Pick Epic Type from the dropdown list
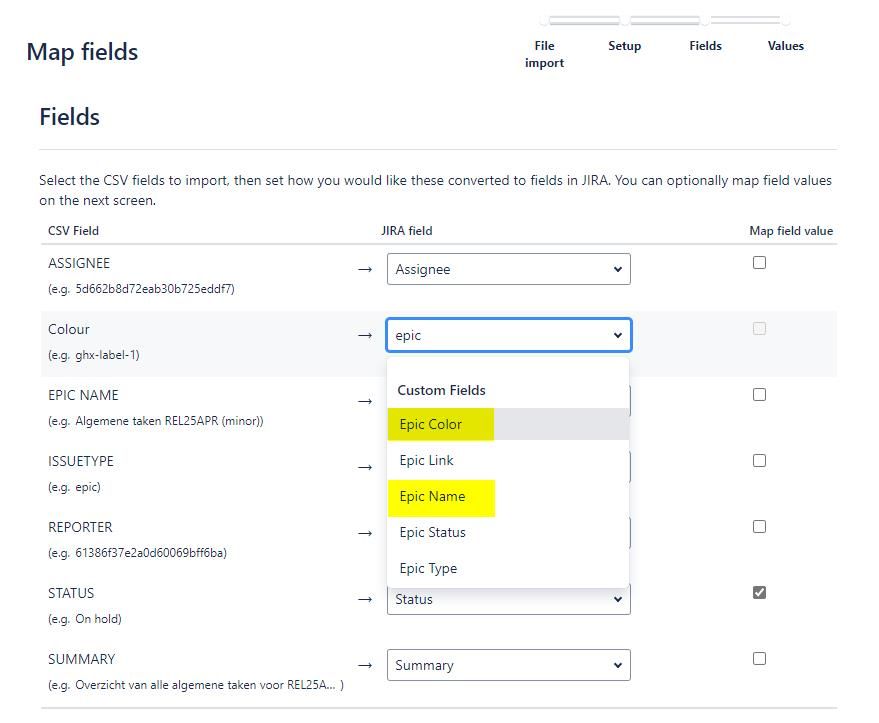The width and height of the screenshot is (879, 723). [x=508, y=568]
